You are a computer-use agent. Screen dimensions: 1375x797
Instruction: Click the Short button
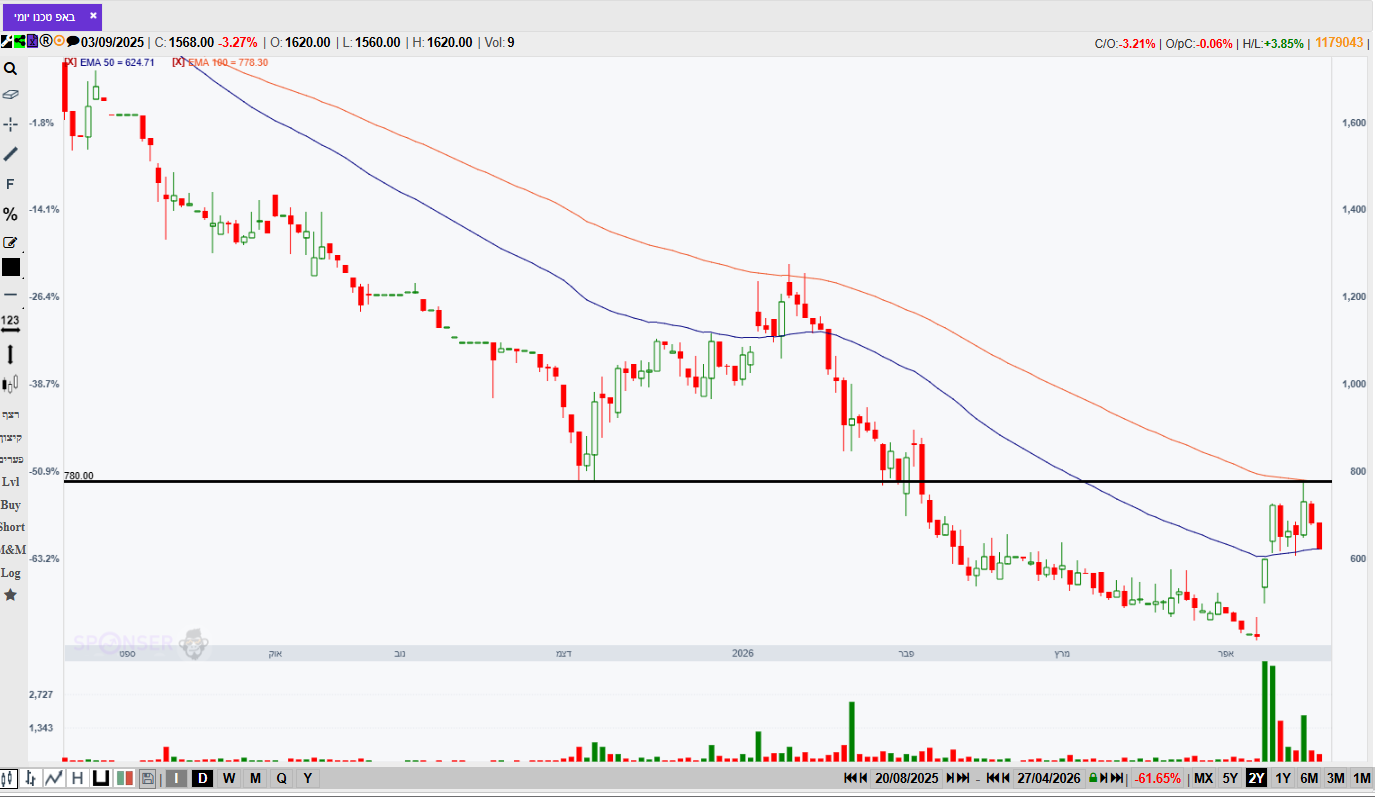12,527
